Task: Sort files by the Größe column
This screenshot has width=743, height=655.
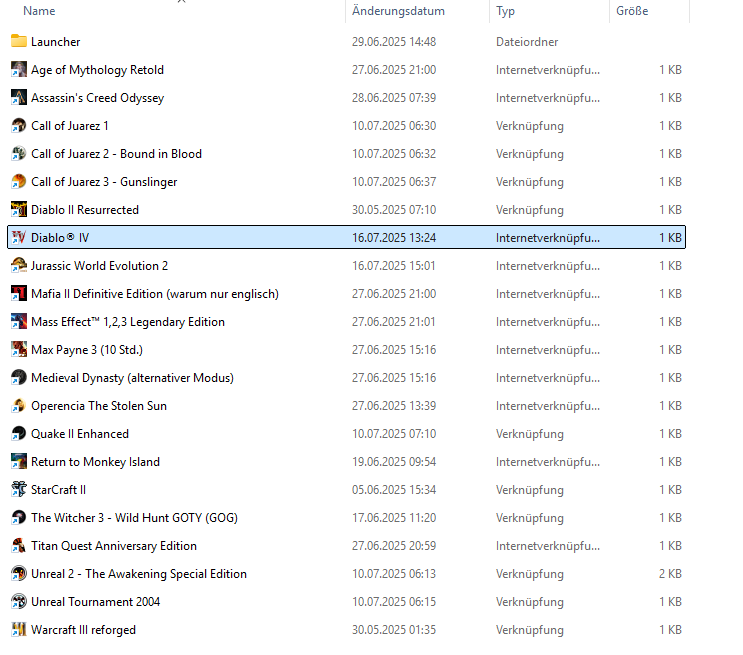Action: click(x=632, y=11)
